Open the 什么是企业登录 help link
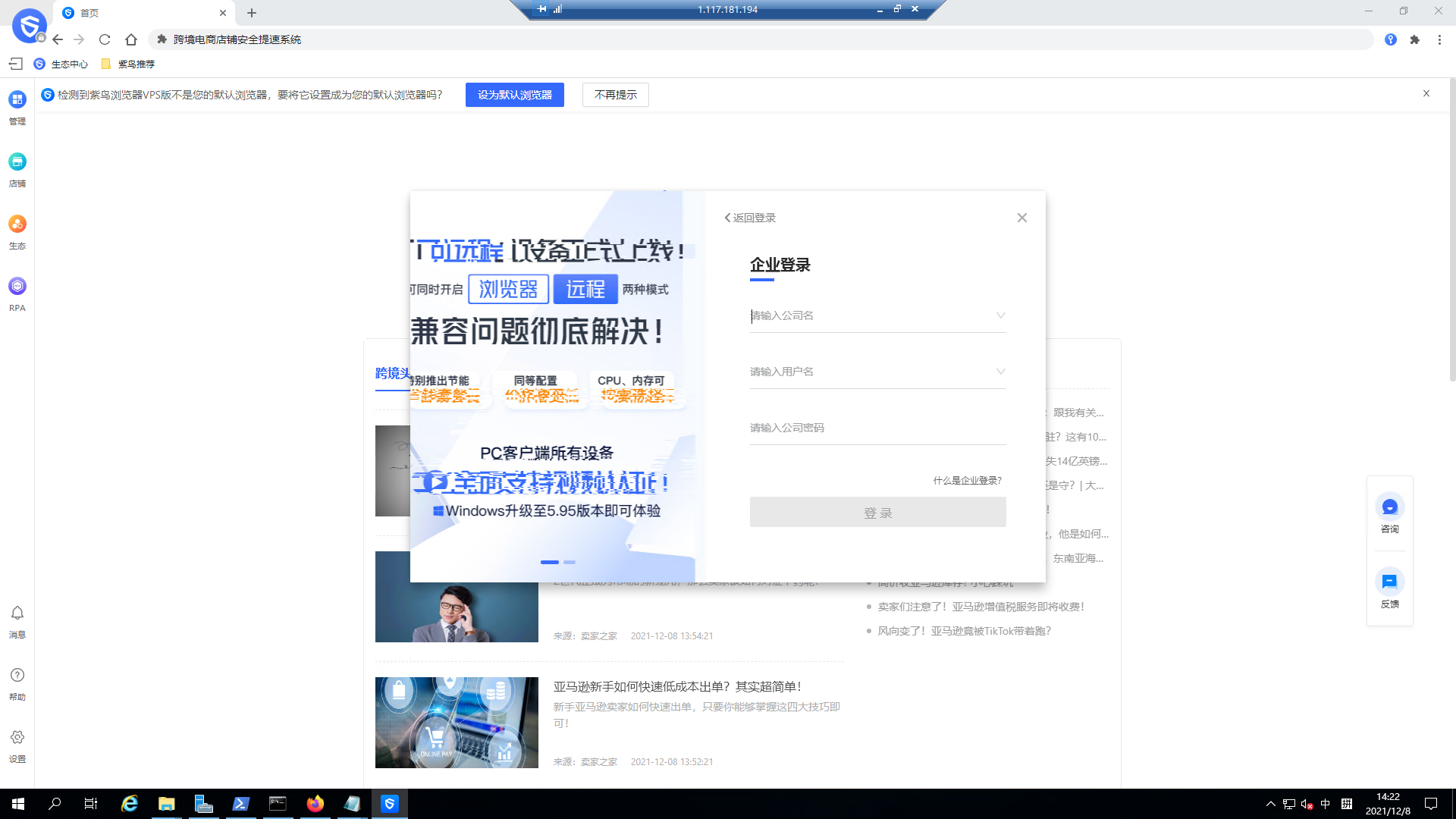Image resolution: width=1456 pixels, height=819 pixels. [x=968, y=480]
